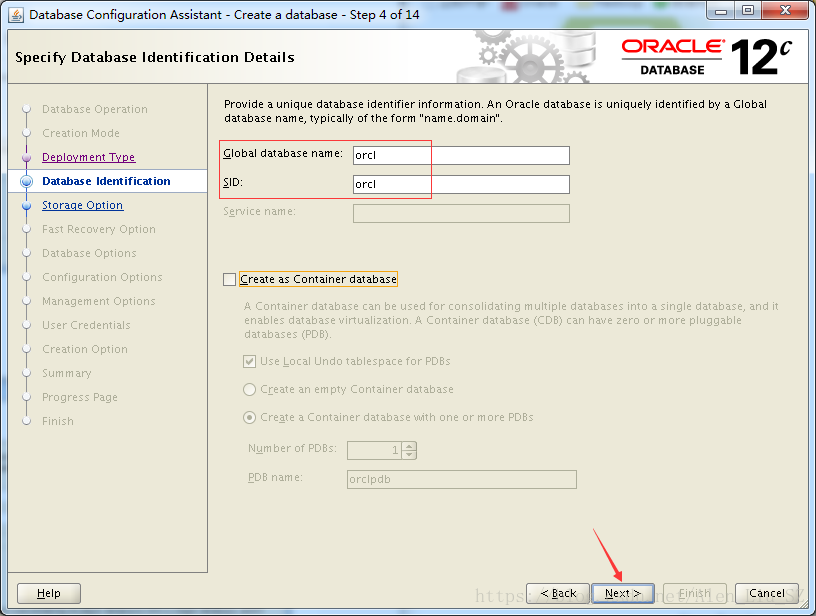
Task: Select Container database with one or more PDBs
Action: tap(250, 417)
